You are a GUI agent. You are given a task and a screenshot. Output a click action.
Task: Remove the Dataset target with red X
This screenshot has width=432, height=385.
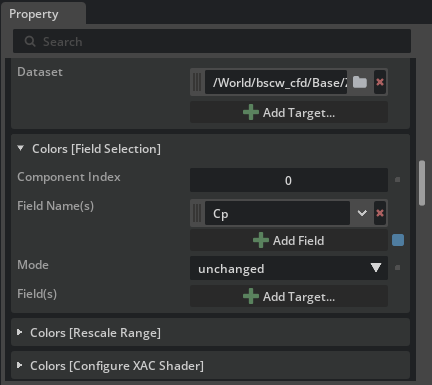click(380, 82)
